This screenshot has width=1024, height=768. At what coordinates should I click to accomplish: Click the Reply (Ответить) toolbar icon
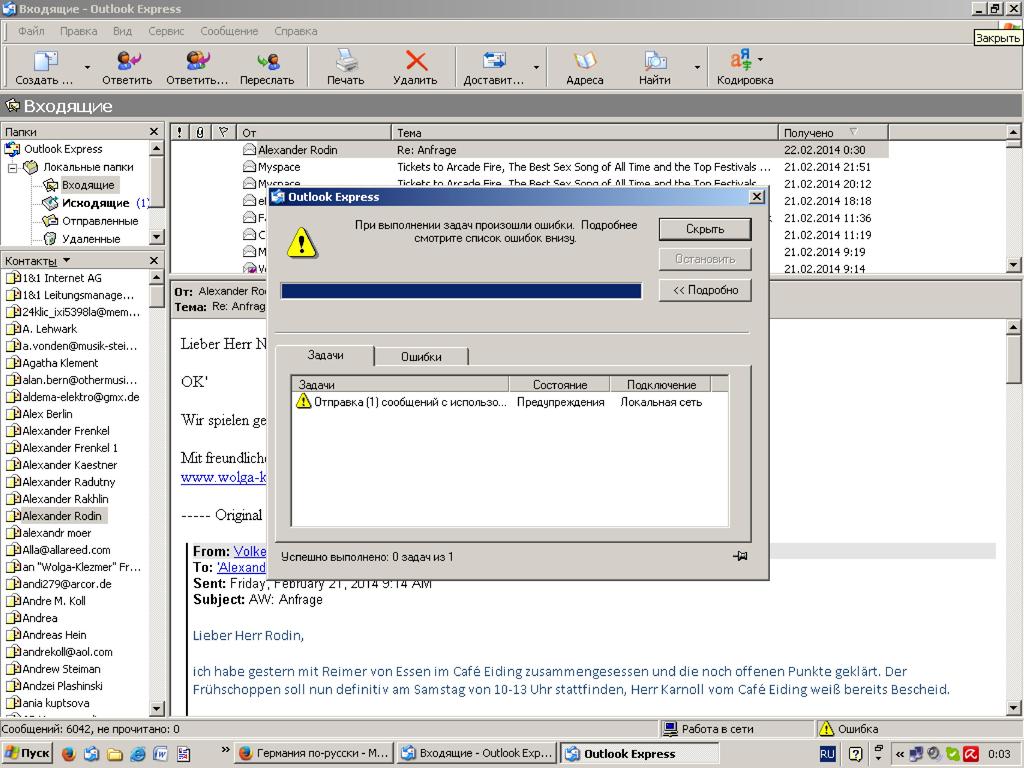click(x=127, y=66)
